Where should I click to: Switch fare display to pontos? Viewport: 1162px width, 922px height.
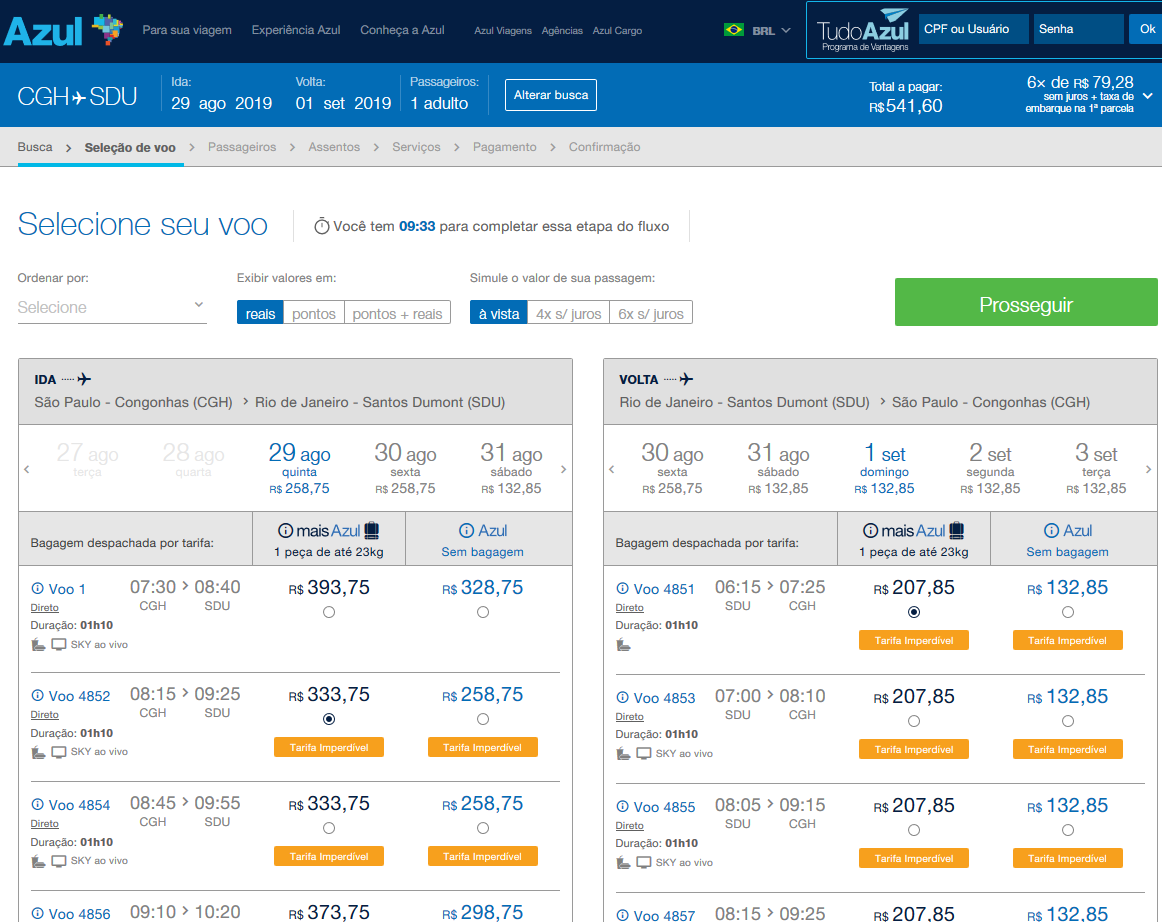[313, 314]
